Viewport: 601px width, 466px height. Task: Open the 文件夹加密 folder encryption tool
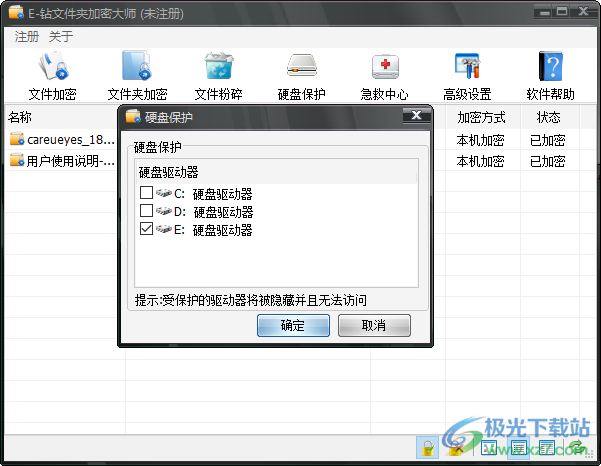[137, 76]
